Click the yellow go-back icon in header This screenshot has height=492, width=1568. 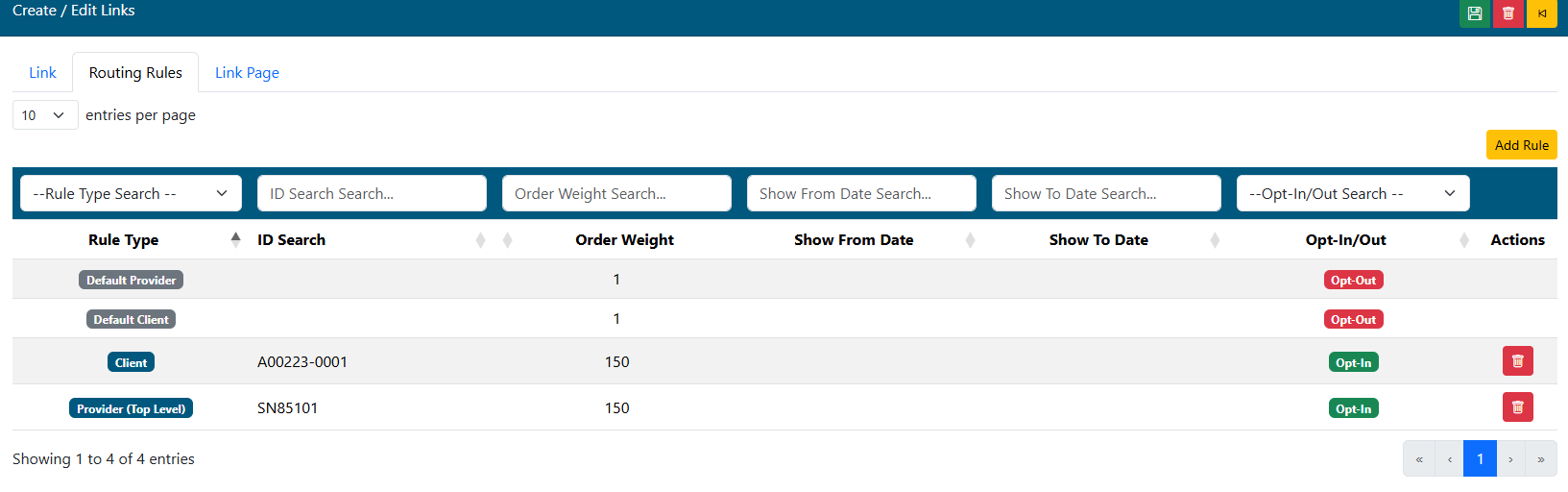point(1542,13)
